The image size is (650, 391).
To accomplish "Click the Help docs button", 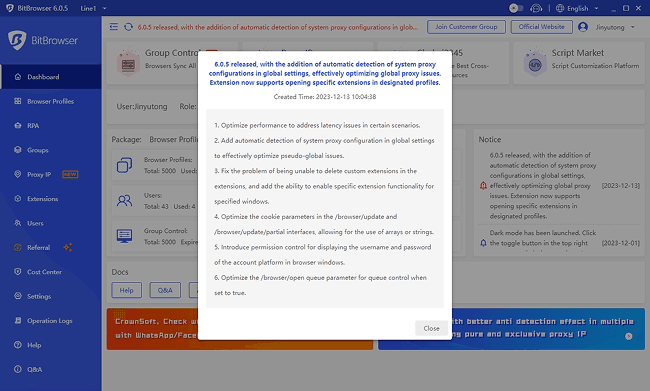I will pyautogui.click(x=126, y=290).
